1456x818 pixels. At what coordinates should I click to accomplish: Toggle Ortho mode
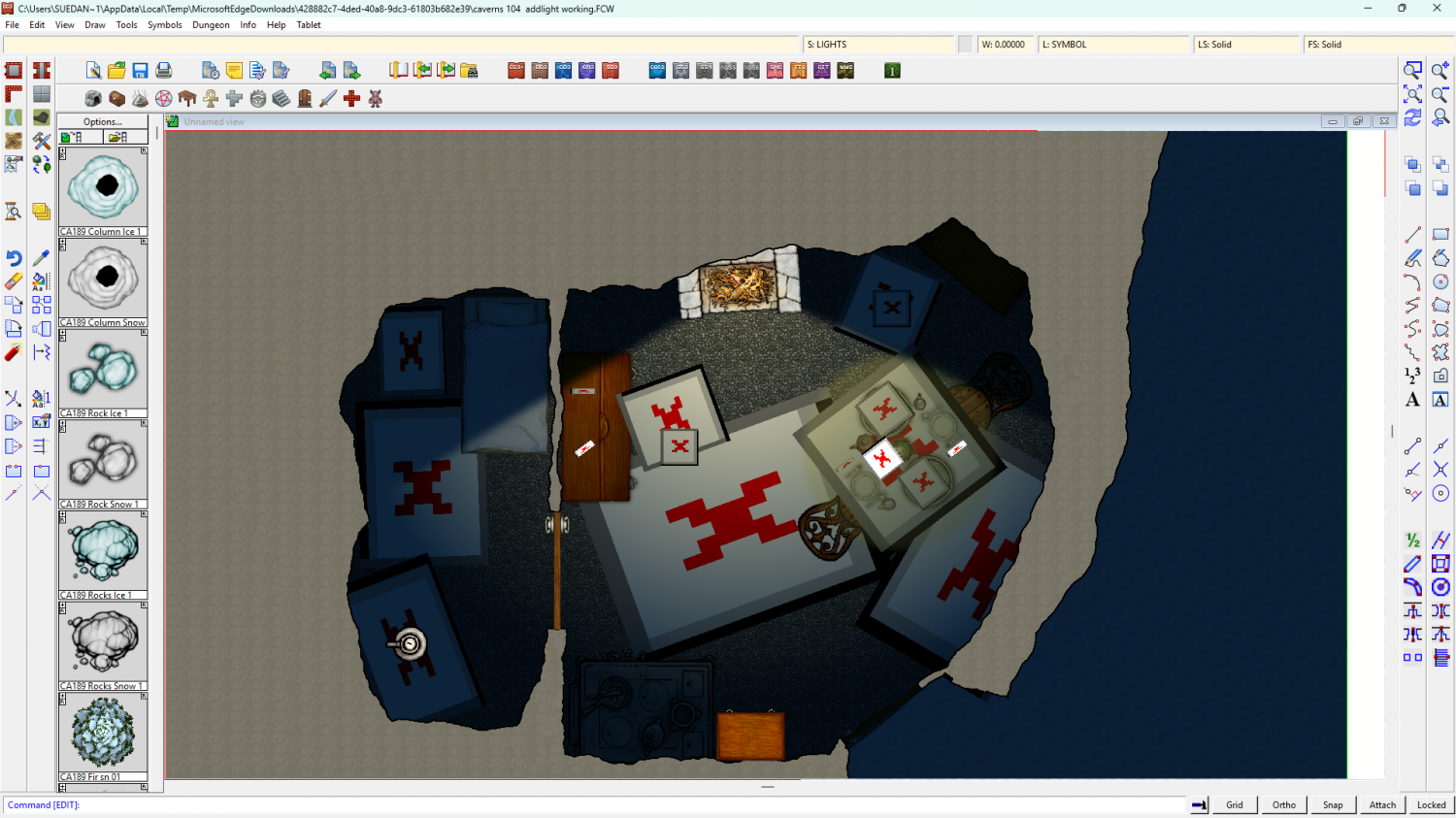[x=1283, y=804]
